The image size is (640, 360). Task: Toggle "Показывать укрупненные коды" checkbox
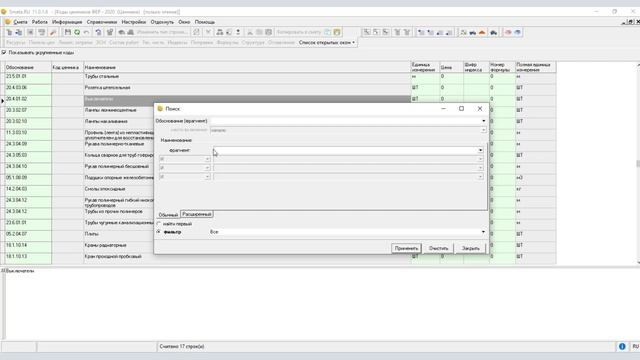click(x=4, y=53)
